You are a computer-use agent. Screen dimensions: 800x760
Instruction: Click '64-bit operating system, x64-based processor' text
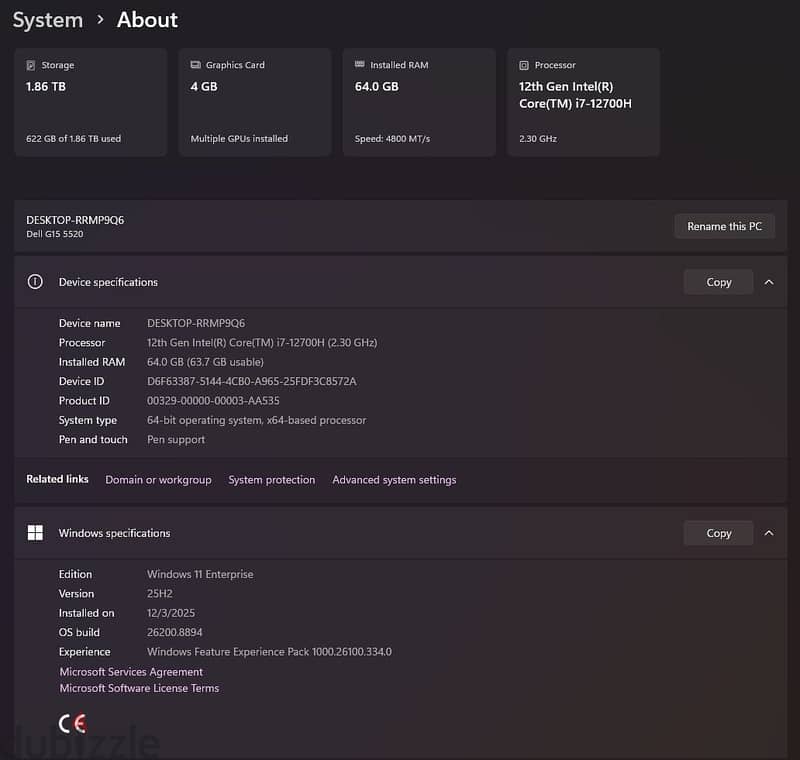[x=257, y=420]
